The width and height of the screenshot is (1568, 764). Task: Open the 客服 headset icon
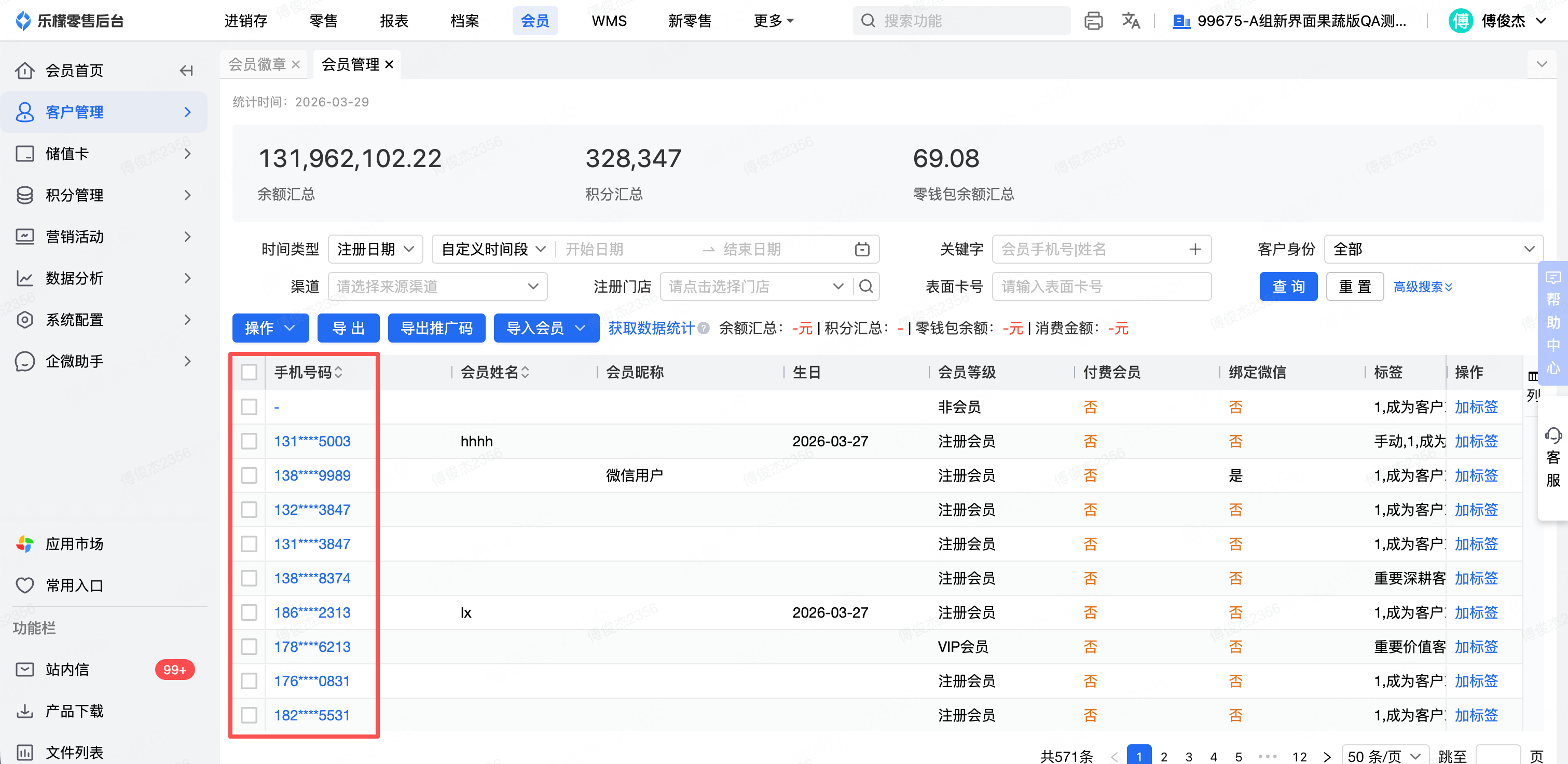coord(1553,435)
